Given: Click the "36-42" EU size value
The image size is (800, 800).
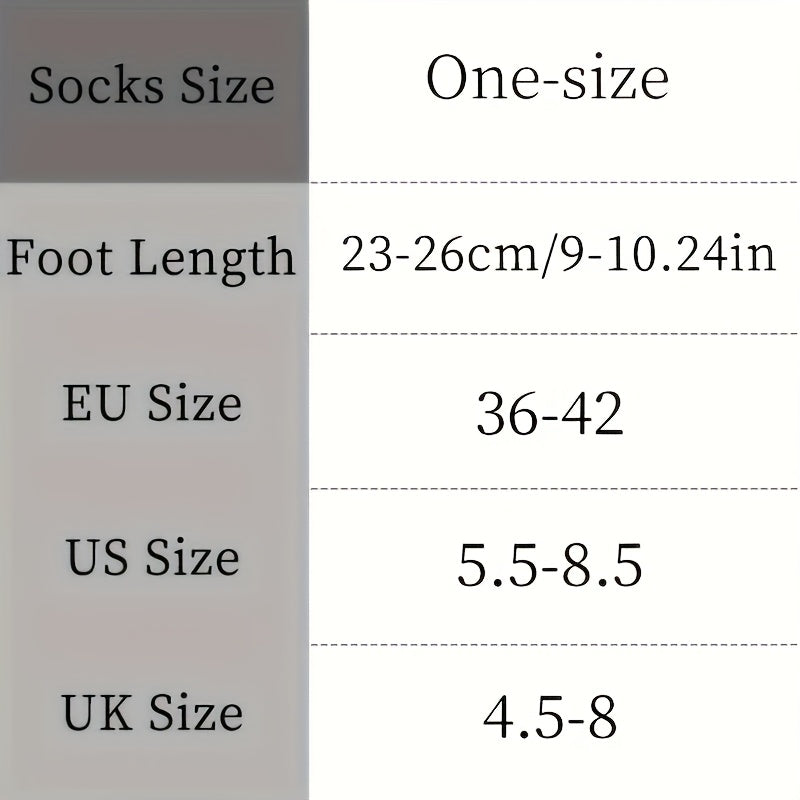Looking at the screenshot, I should (549, 413).
